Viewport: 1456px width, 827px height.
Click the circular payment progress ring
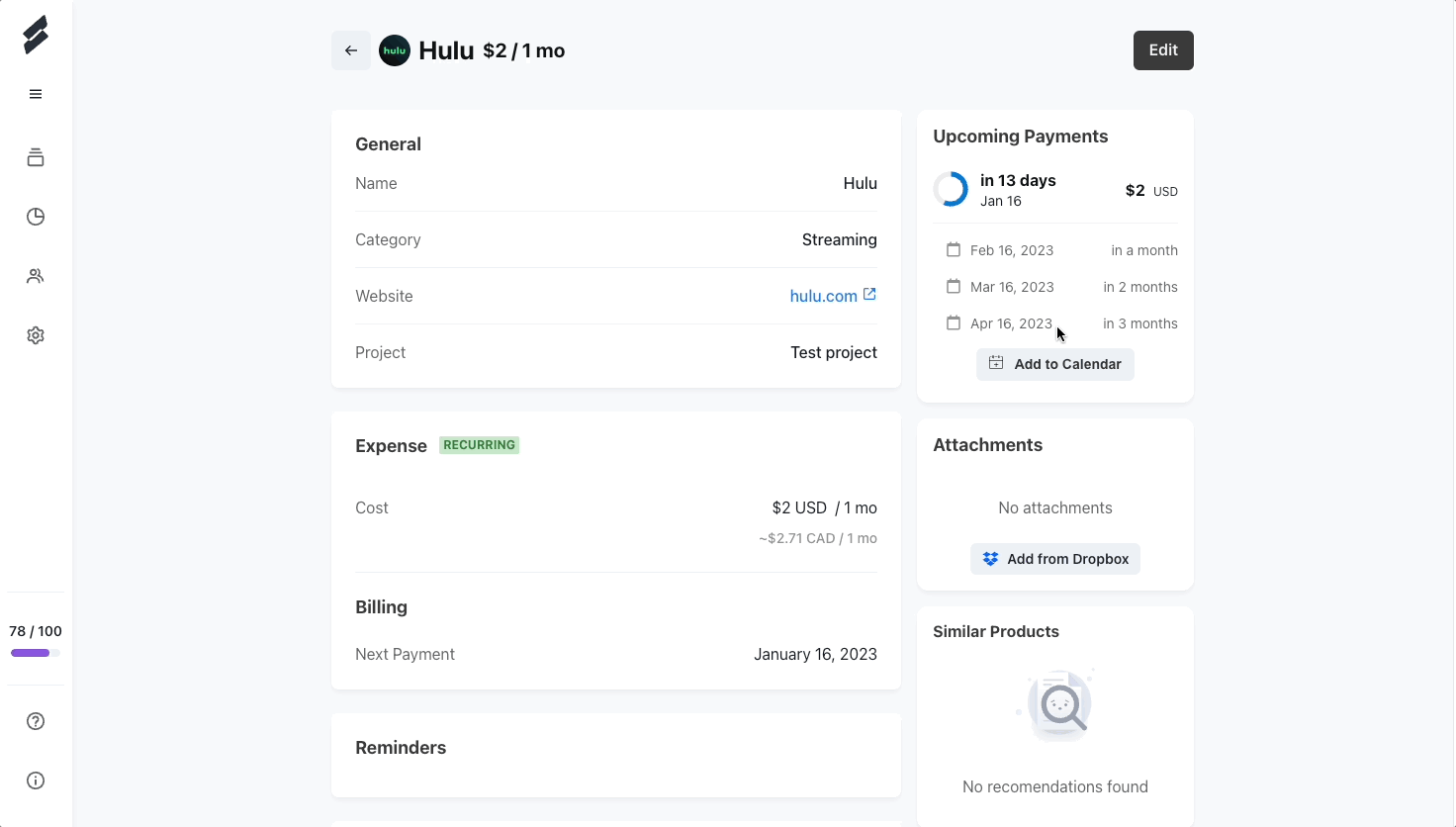pos(951,189)
